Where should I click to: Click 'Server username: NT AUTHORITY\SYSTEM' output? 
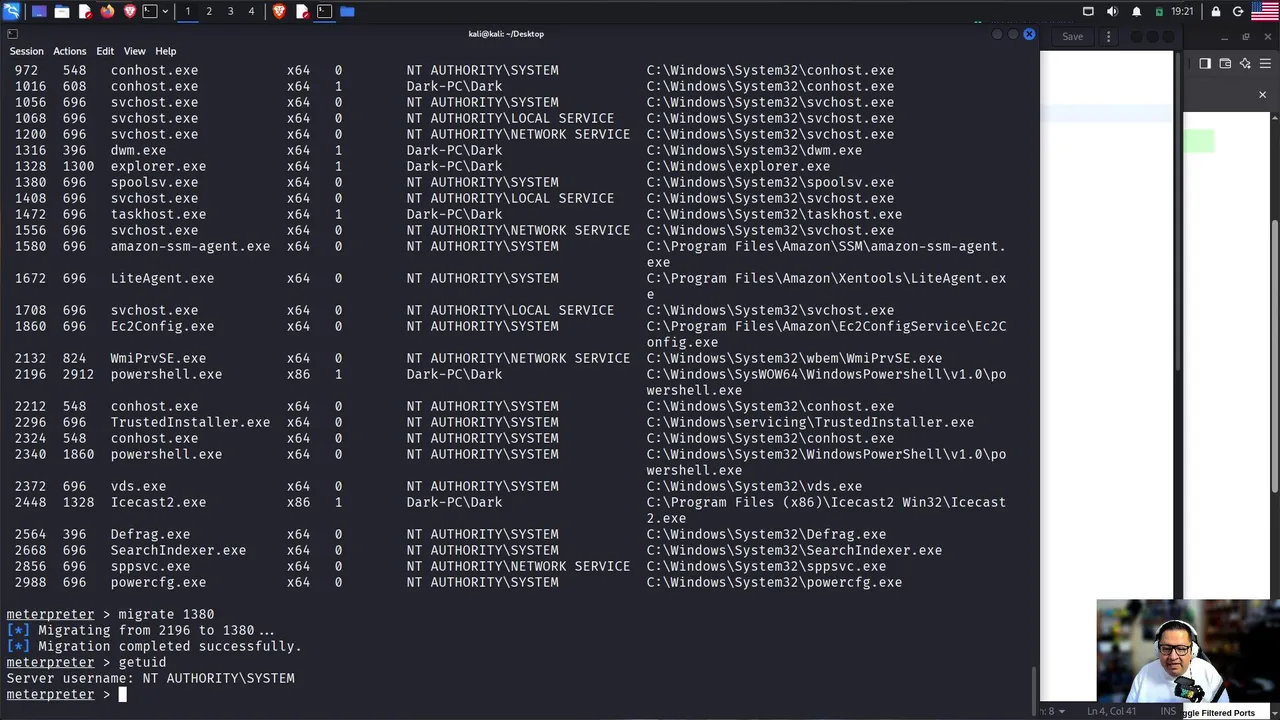150,678
